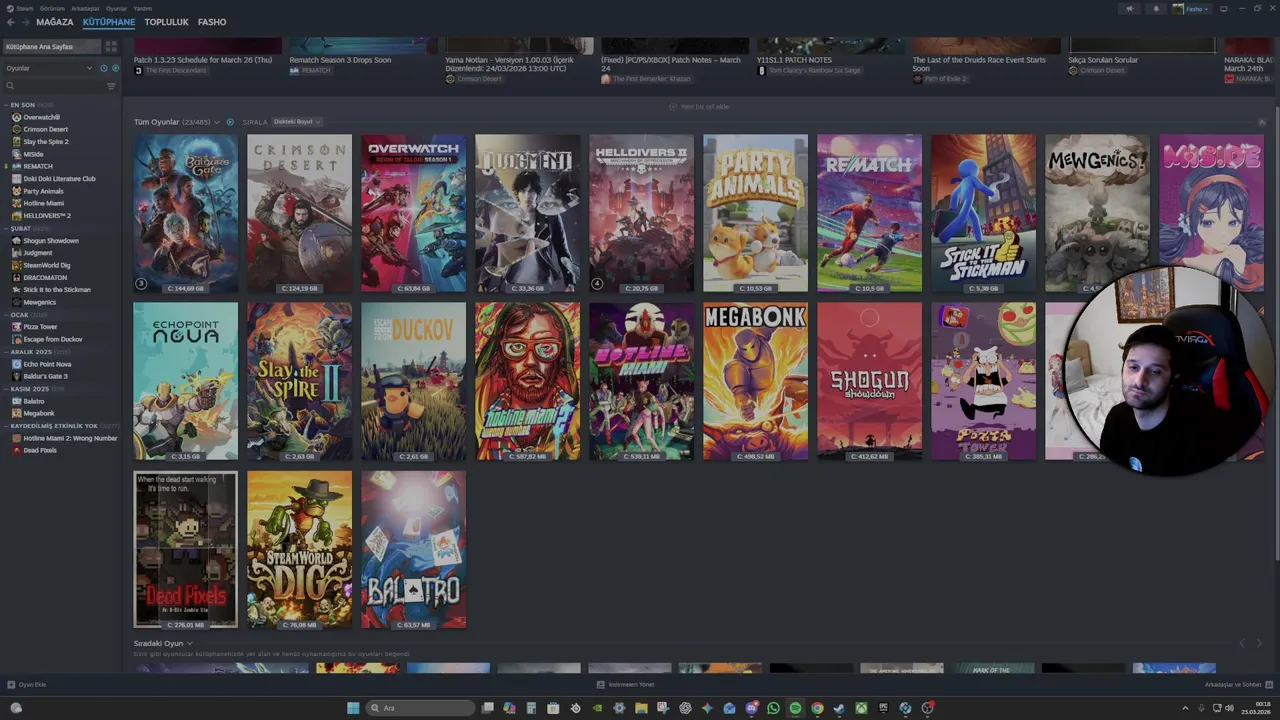
Task: Select Crimson Desert in the sidebar list
Action: coord(46,129)
